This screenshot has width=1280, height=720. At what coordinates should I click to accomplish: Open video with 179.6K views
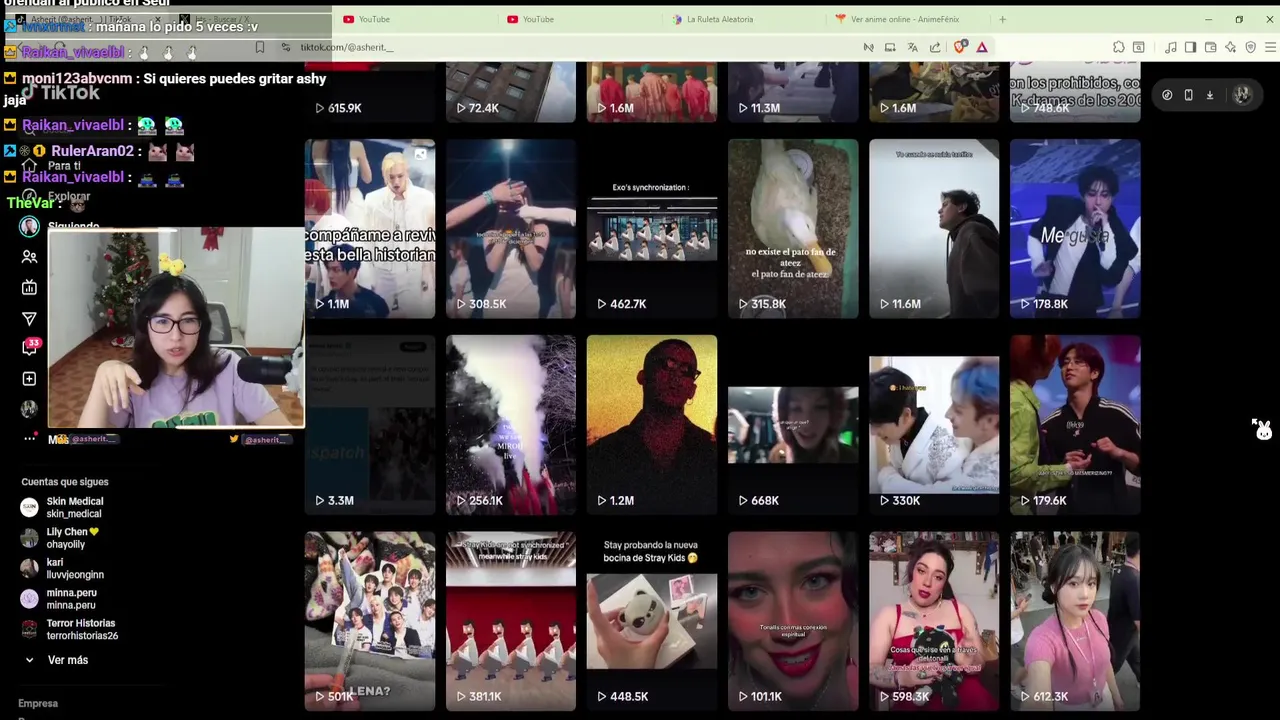click(1075, 425)
